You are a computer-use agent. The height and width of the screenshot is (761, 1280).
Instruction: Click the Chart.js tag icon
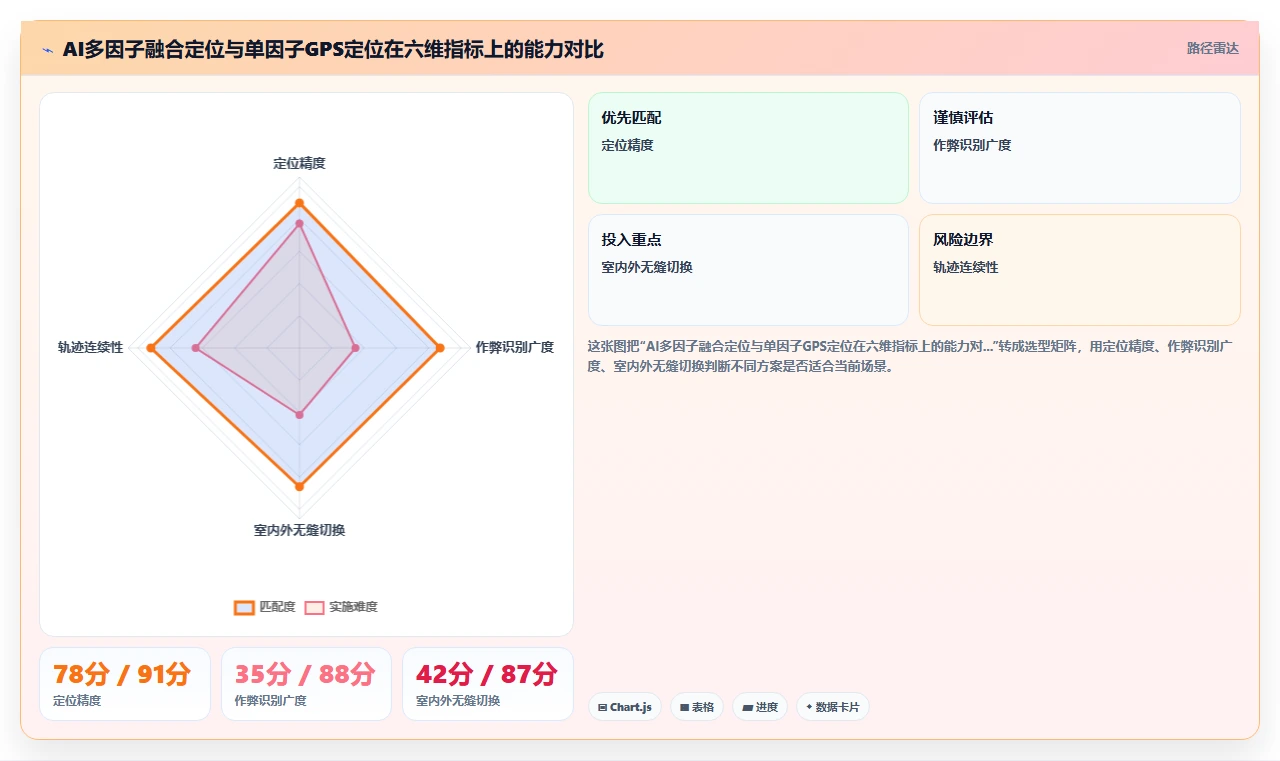click(603, 707)
